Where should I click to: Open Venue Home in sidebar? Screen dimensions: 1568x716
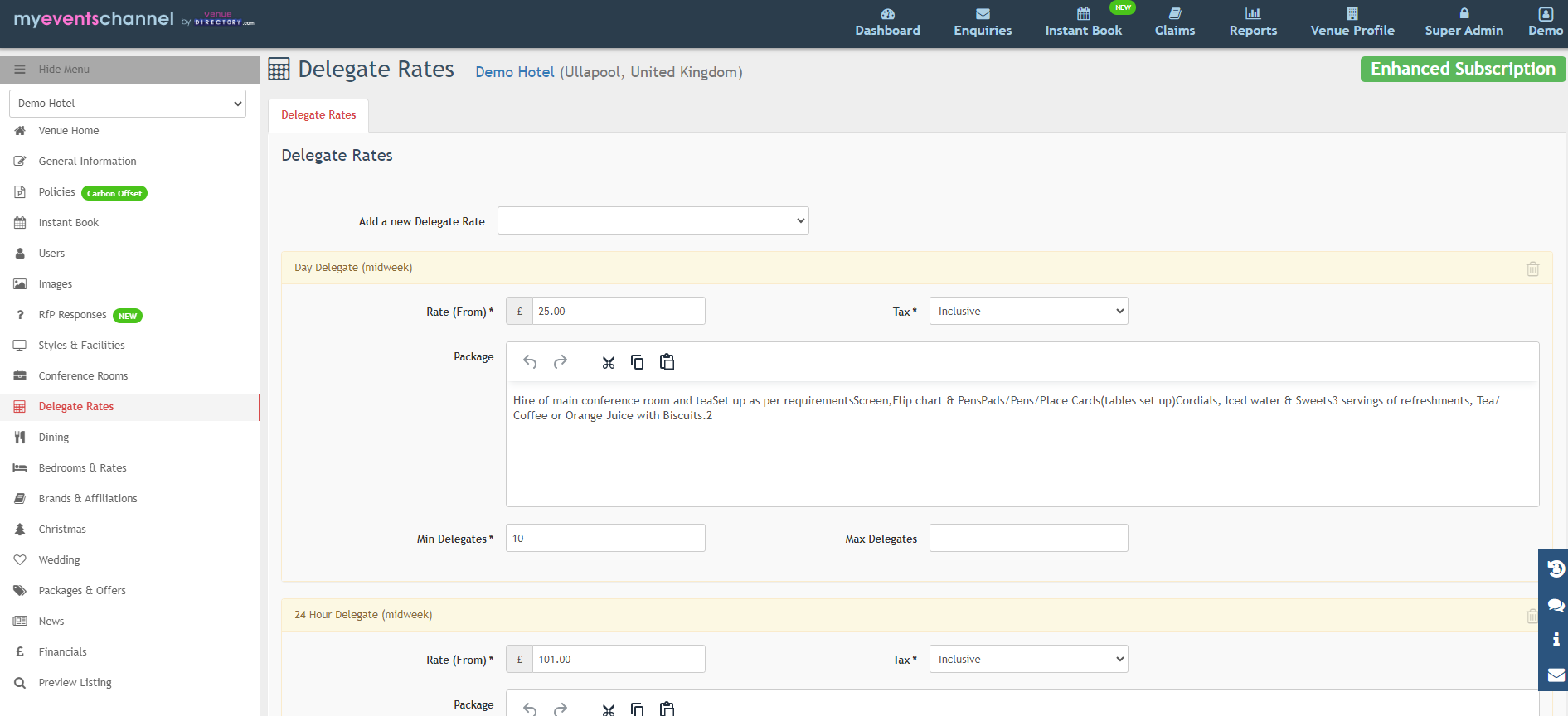(68, 131)
